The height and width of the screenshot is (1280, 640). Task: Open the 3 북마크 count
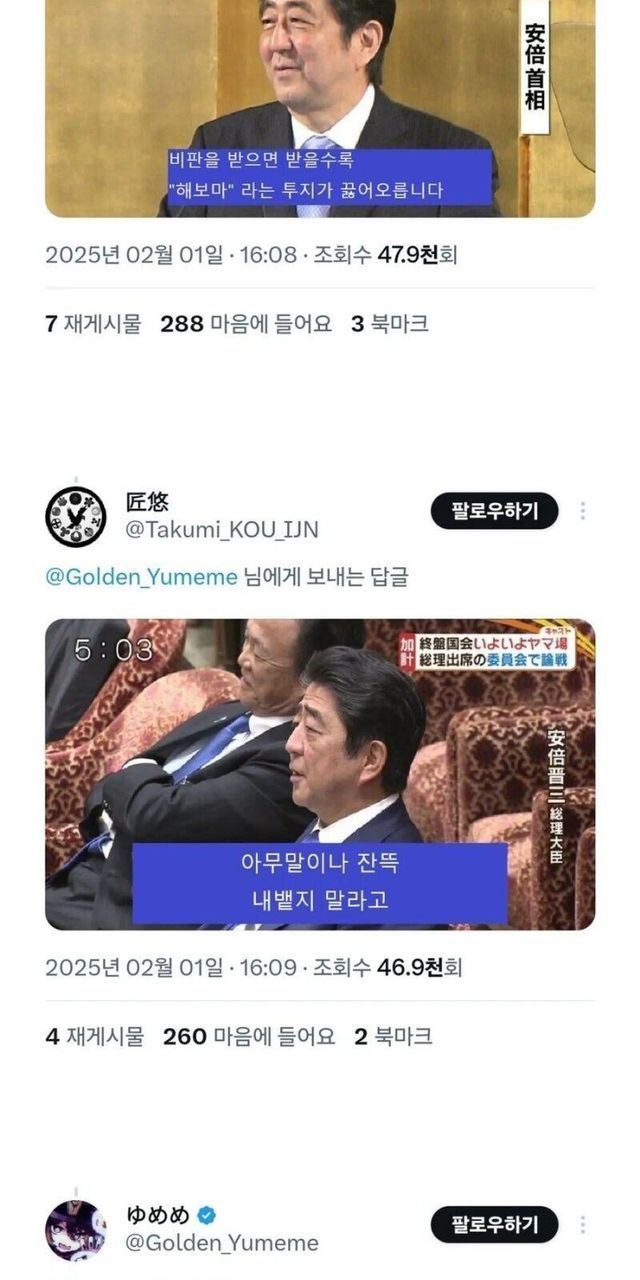click(390, 324)
